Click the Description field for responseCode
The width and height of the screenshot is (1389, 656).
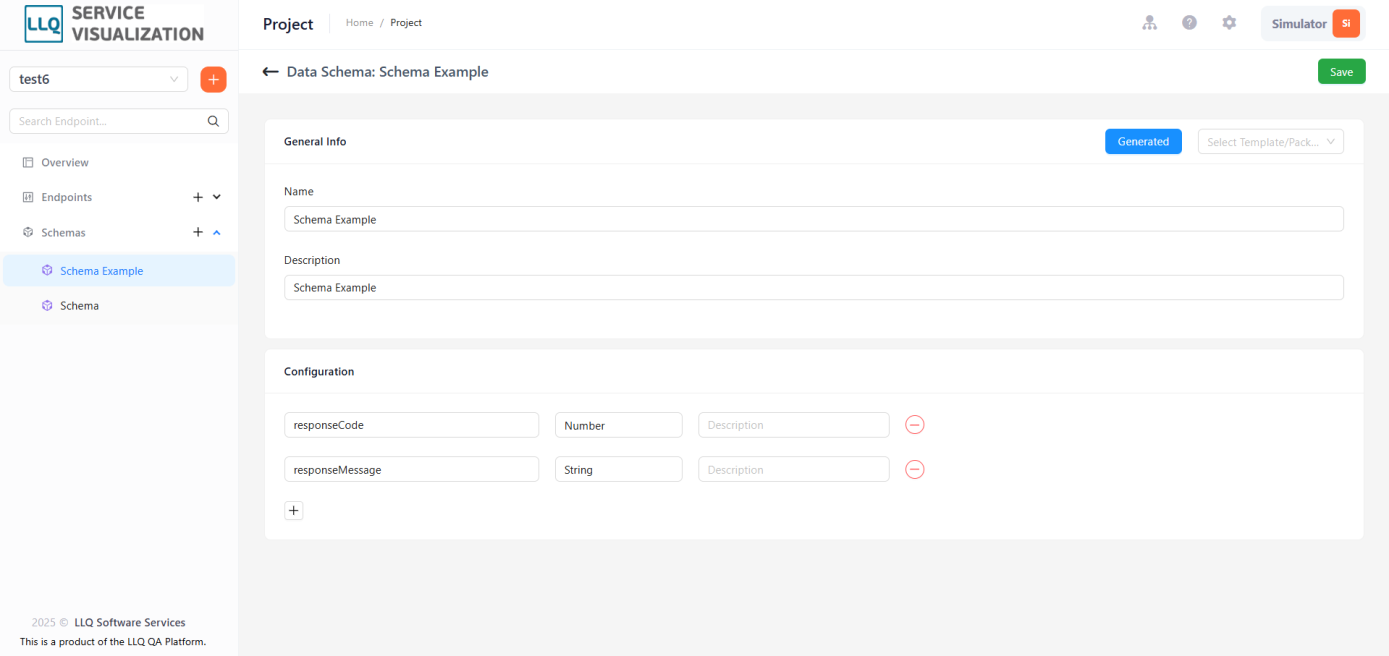[x=794, y=425]
